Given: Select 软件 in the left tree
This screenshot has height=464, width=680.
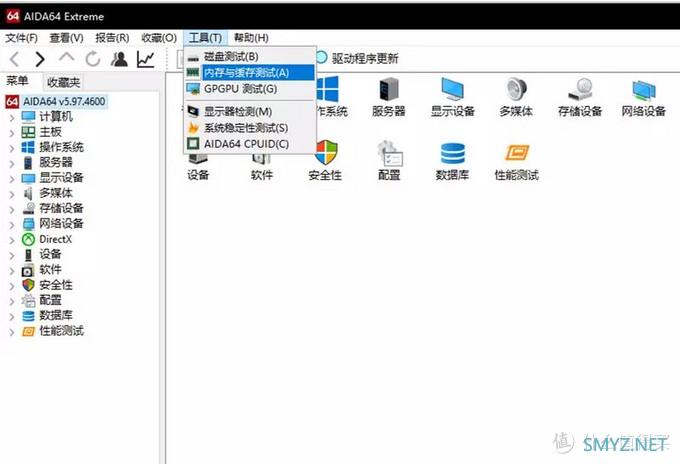Looking at the screenshot, I should click(x=50, y=269).
